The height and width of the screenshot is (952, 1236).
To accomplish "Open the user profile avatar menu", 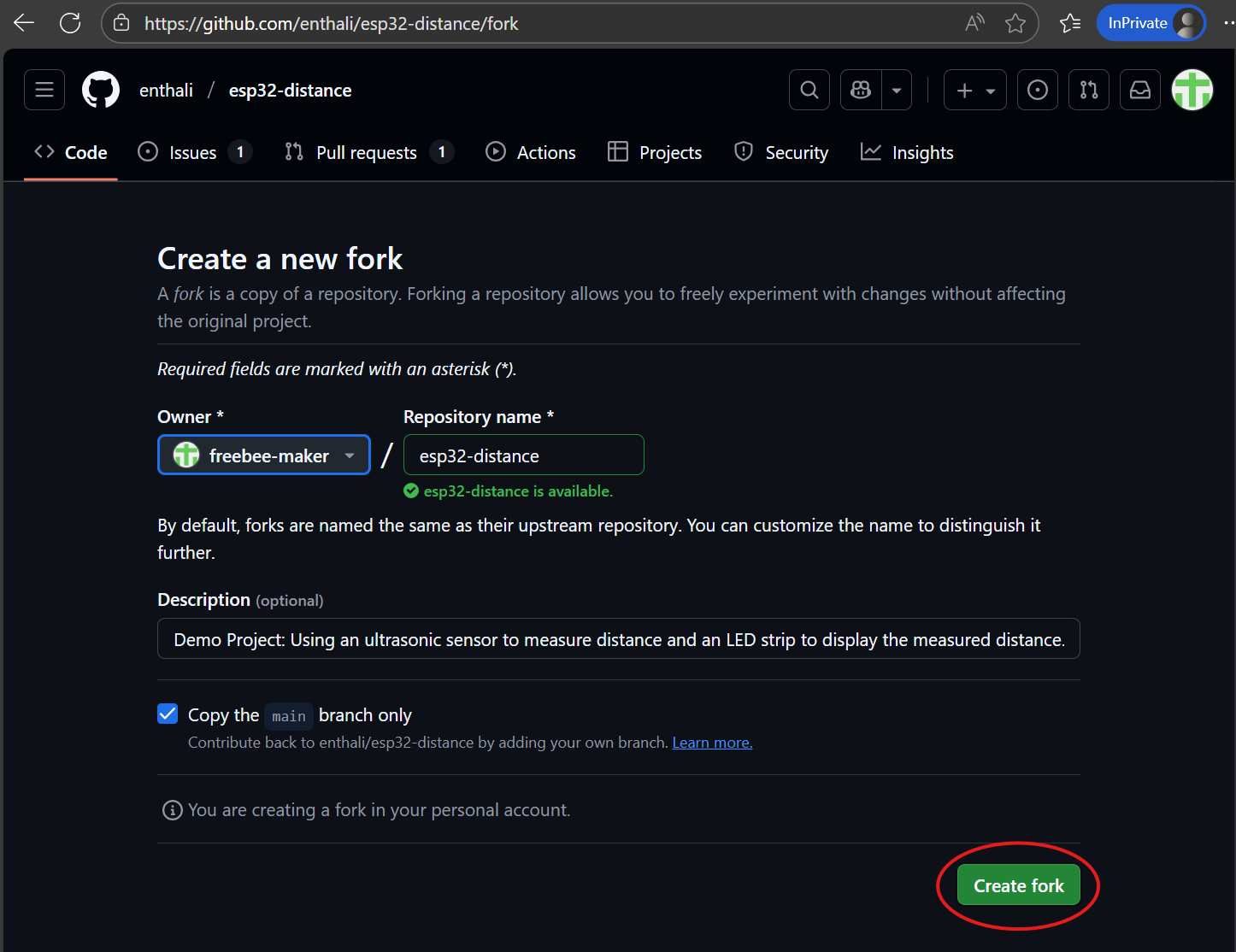I will click(1192, 90).
